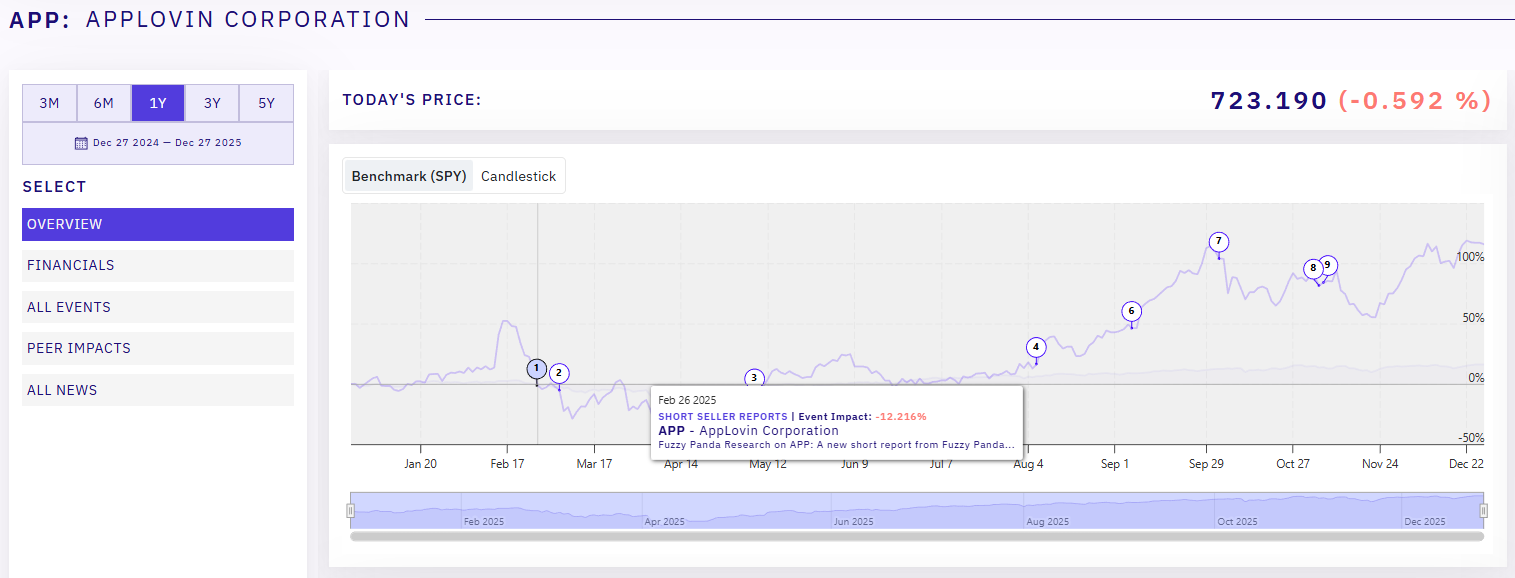
Task: Click the APP: APPLOVIN CORPORATION heading
Action: (210, 19)
